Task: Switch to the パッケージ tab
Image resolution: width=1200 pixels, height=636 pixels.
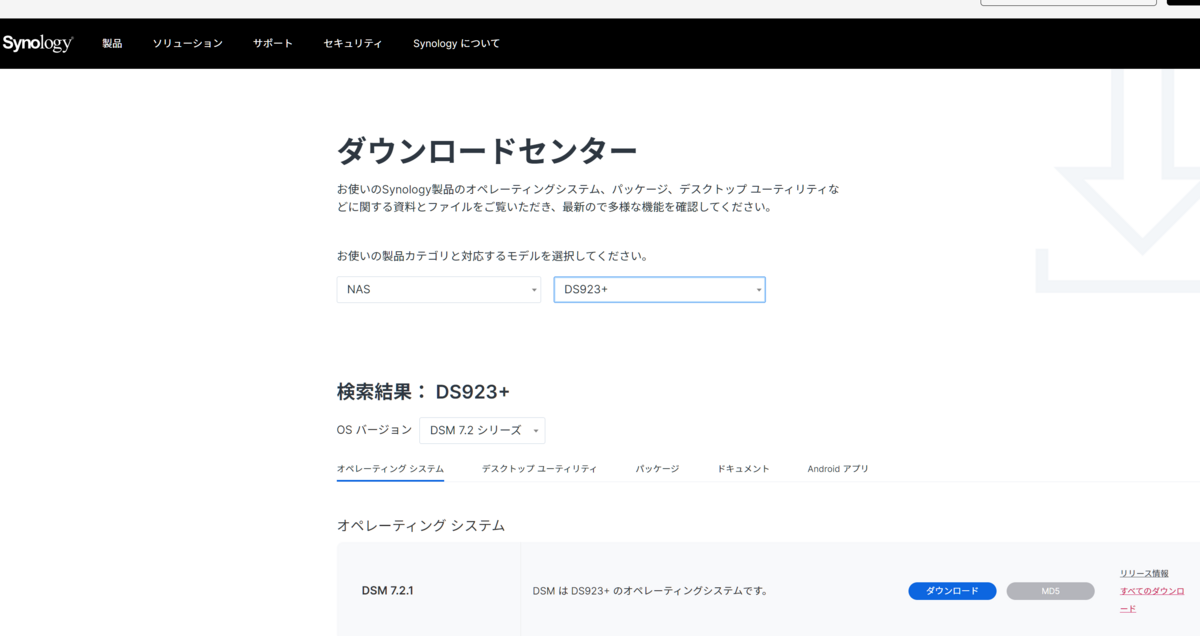Action: (657, 468)
